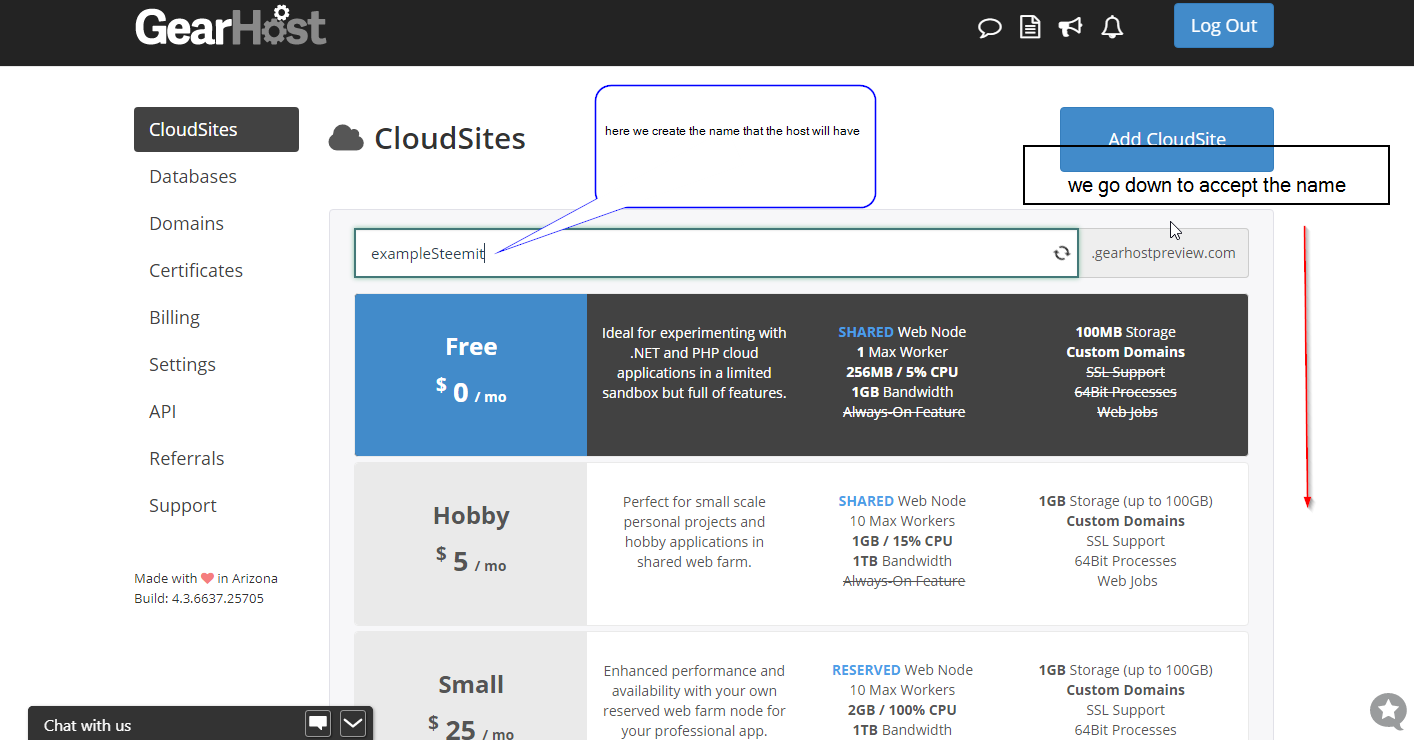Open Settings in the sidebar

[182, 364]
